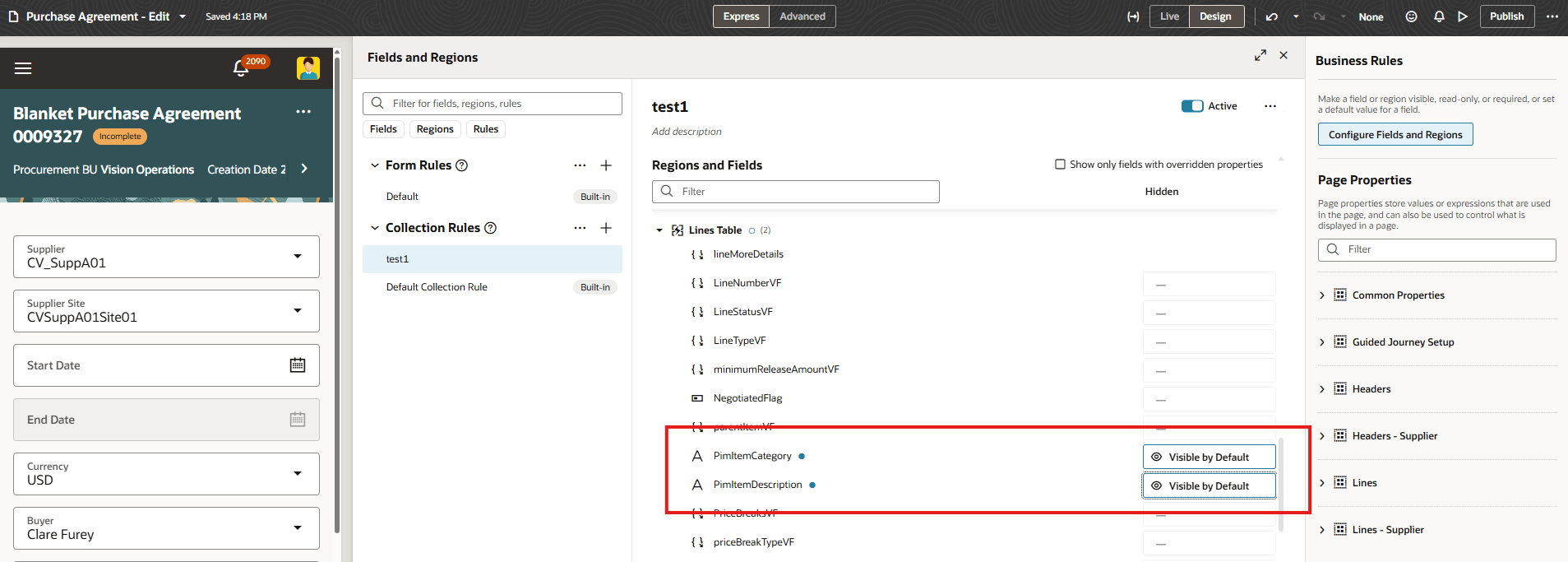
Task: Click the None label in header
Action: [1371, 16]
